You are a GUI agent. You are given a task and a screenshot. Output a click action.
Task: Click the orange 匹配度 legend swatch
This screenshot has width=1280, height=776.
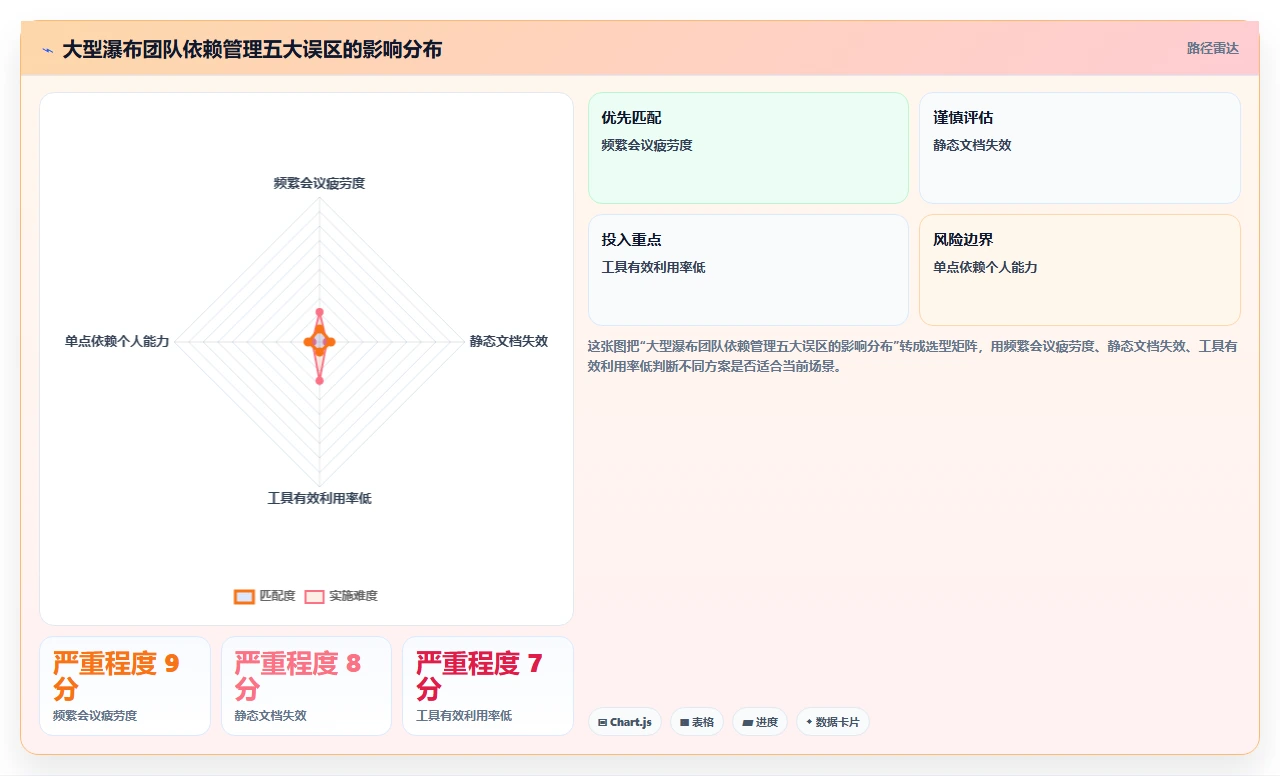[244, 596]
